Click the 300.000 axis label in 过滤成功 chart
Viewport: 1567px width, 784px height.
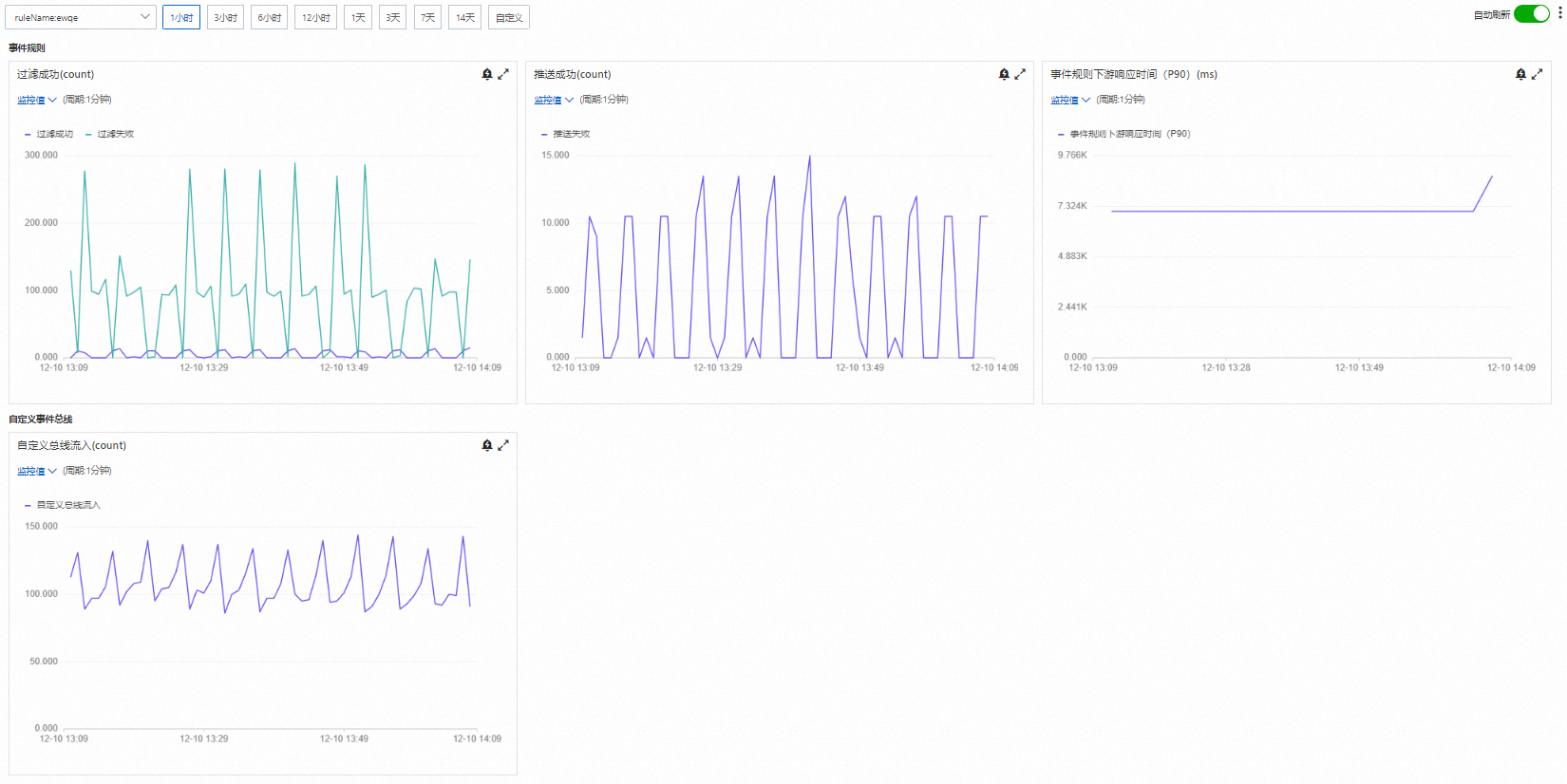coord(41,155)
